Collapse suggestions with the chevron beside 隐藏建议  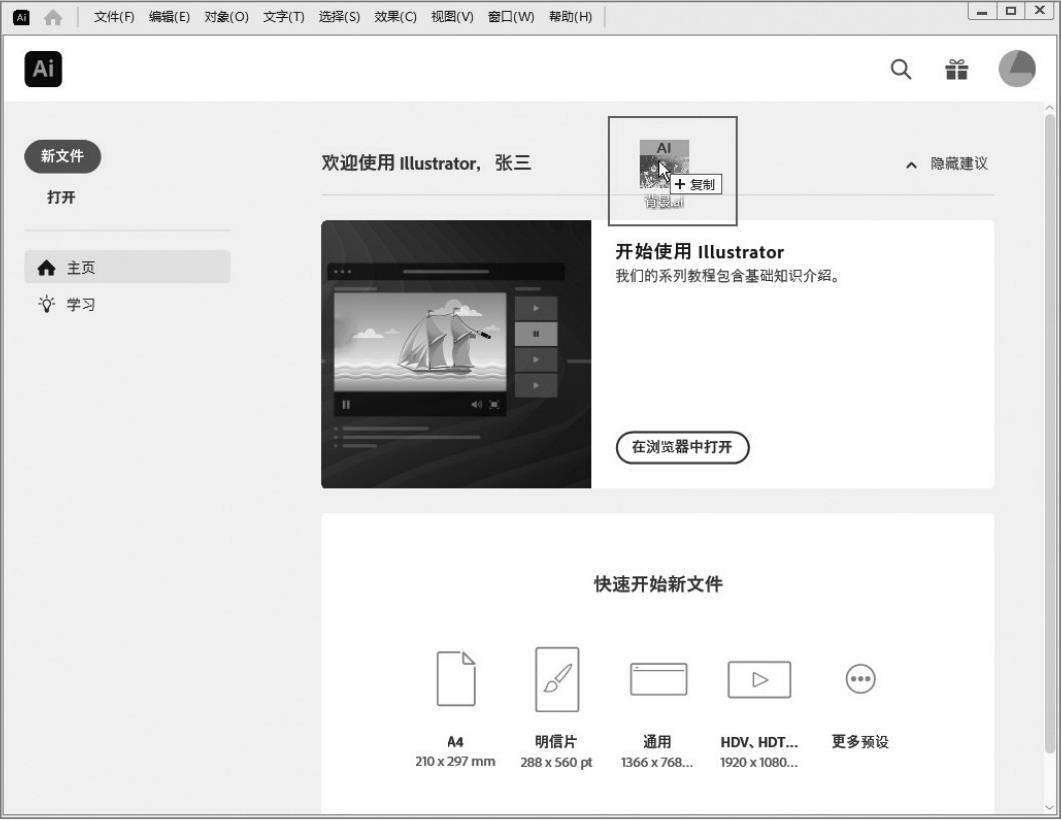click(x=912, y=165)
